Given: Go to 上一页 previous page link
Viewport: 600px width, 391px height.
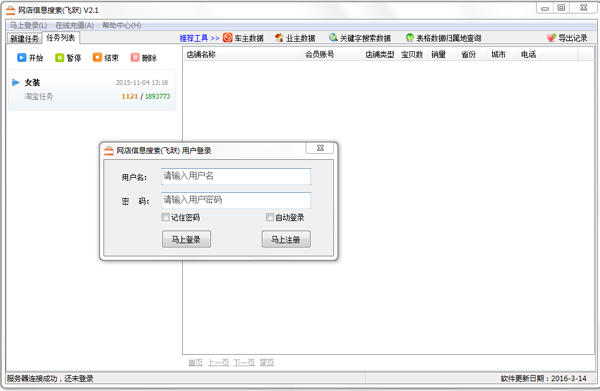Looking at the screenshot, I should point(218,362).
